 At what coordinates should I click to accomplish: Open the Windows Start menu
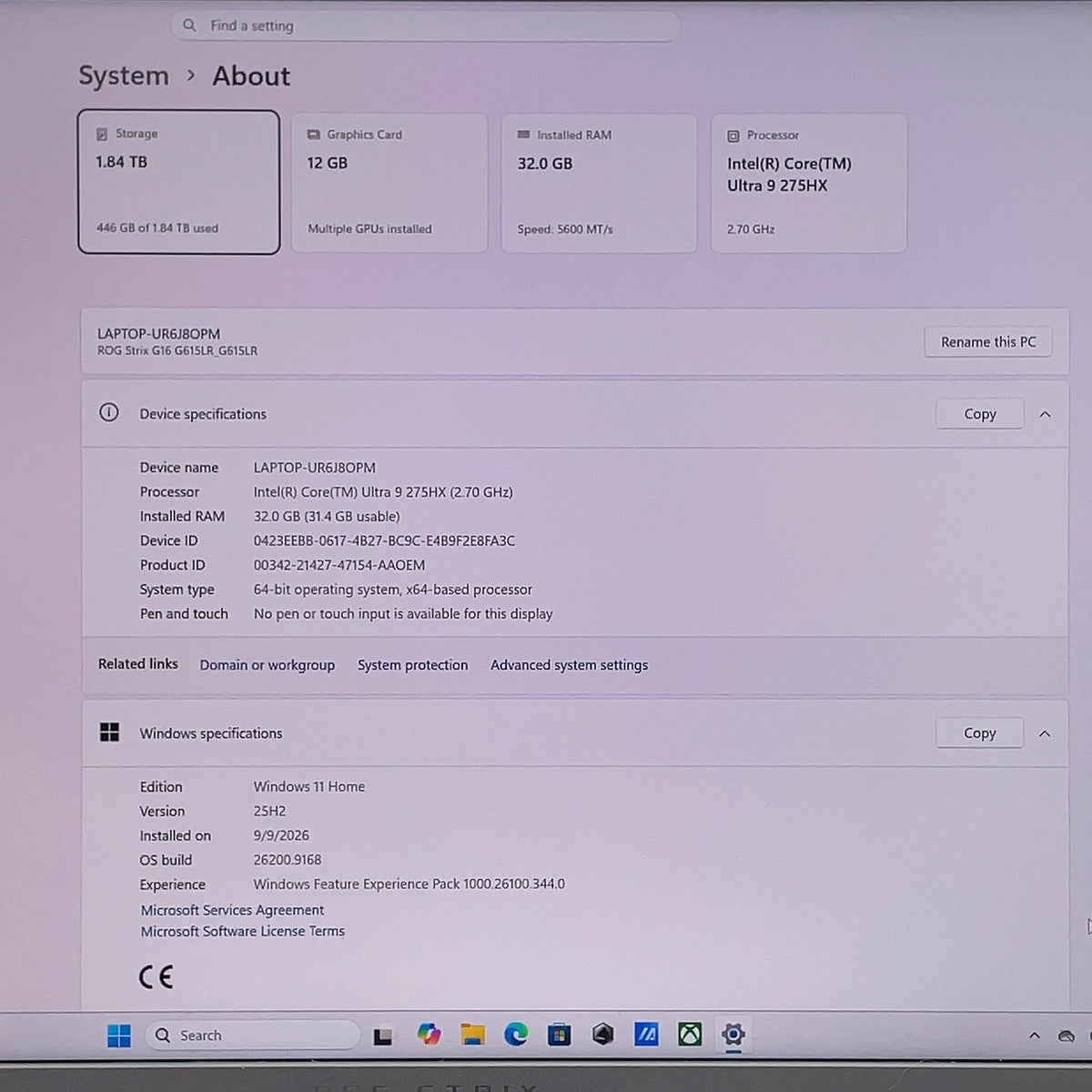[x=119, y=1036]
